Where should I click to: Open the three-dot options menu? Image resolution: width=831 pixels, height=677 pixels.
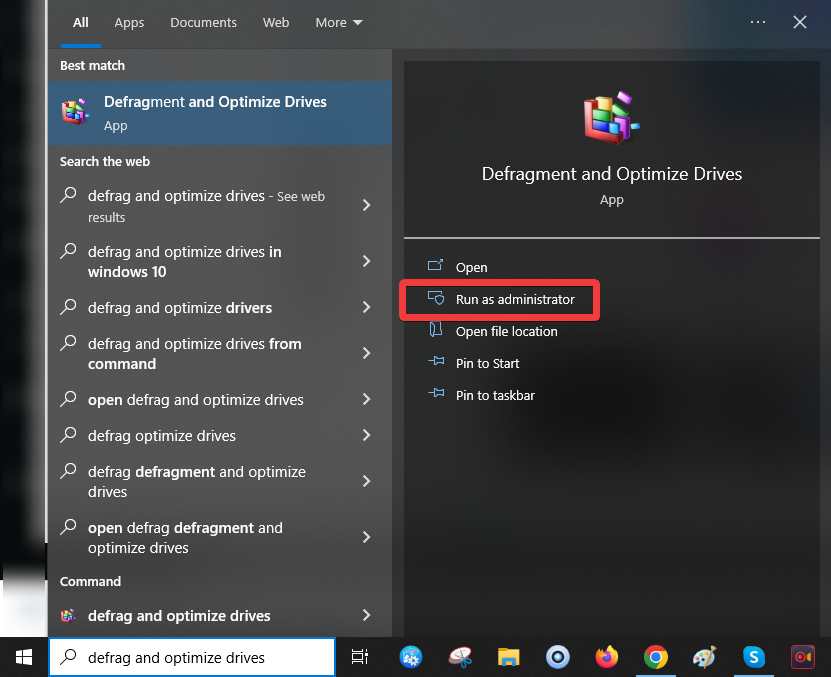click(757, 22)
